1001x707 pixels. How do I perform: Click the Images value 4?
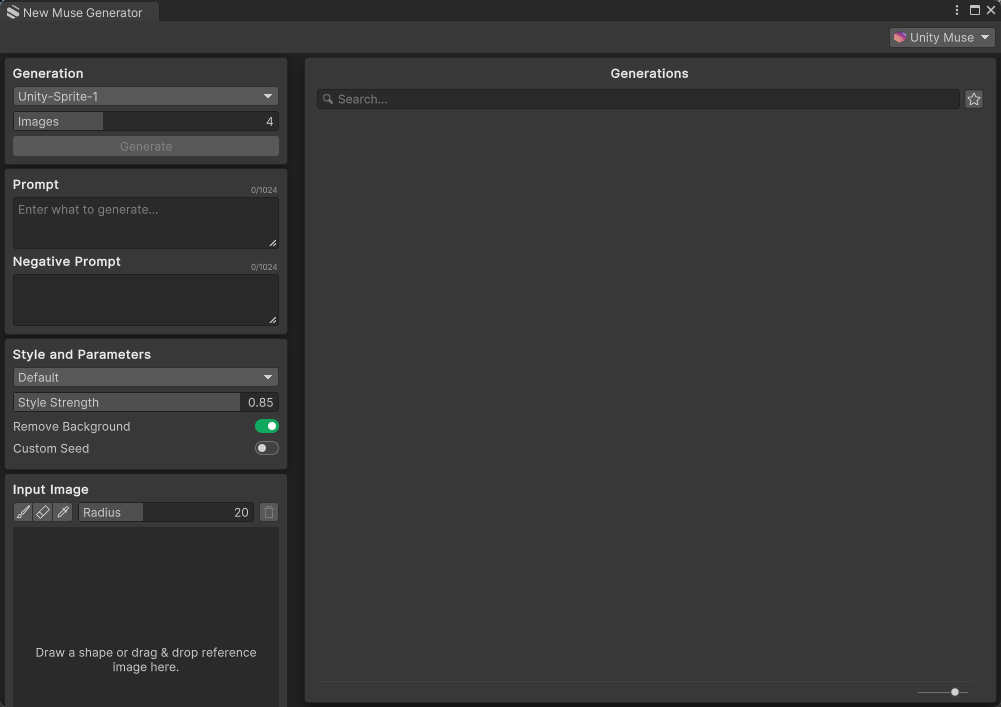tap(269, 121)
